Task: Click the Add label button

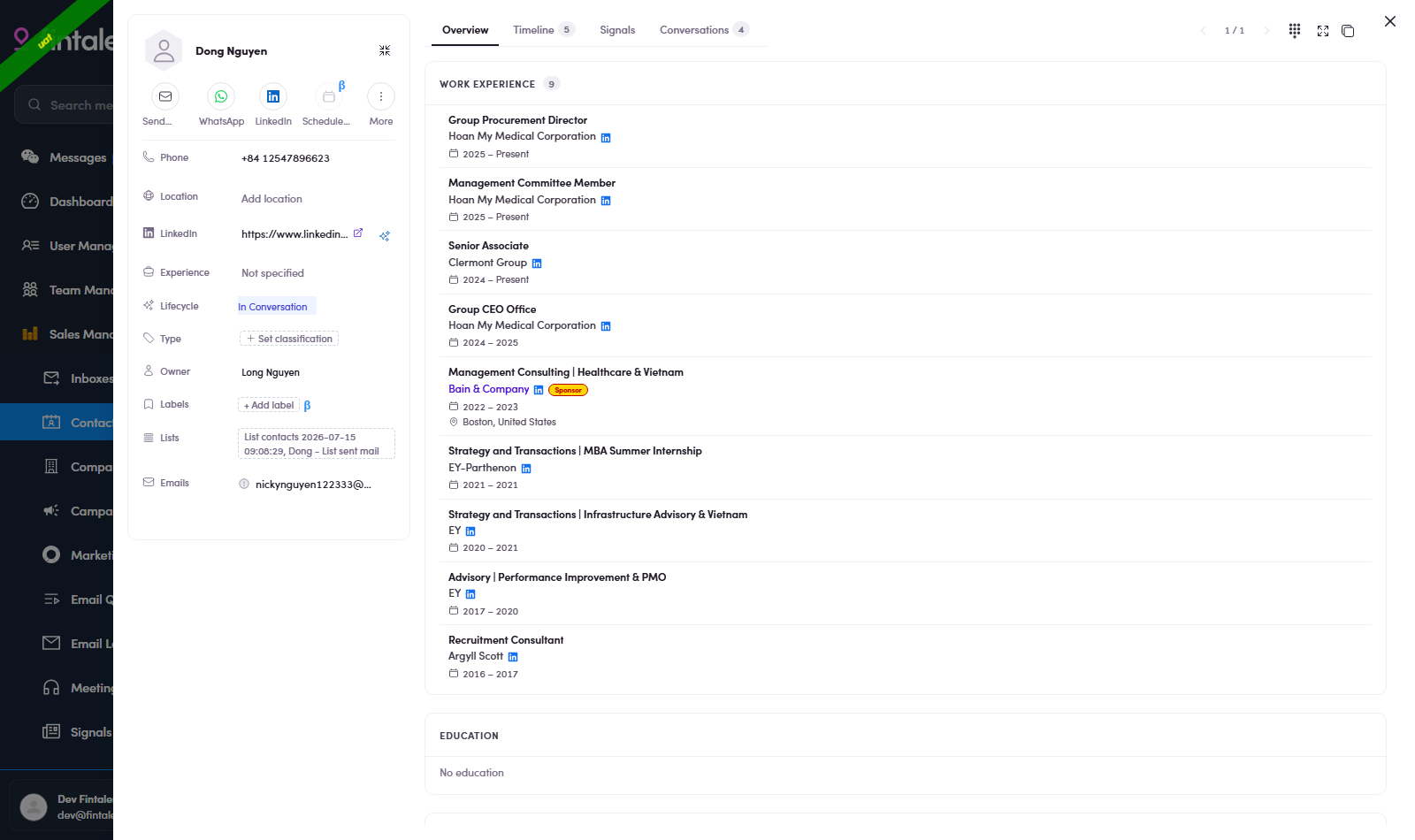Action: [269, 405]
